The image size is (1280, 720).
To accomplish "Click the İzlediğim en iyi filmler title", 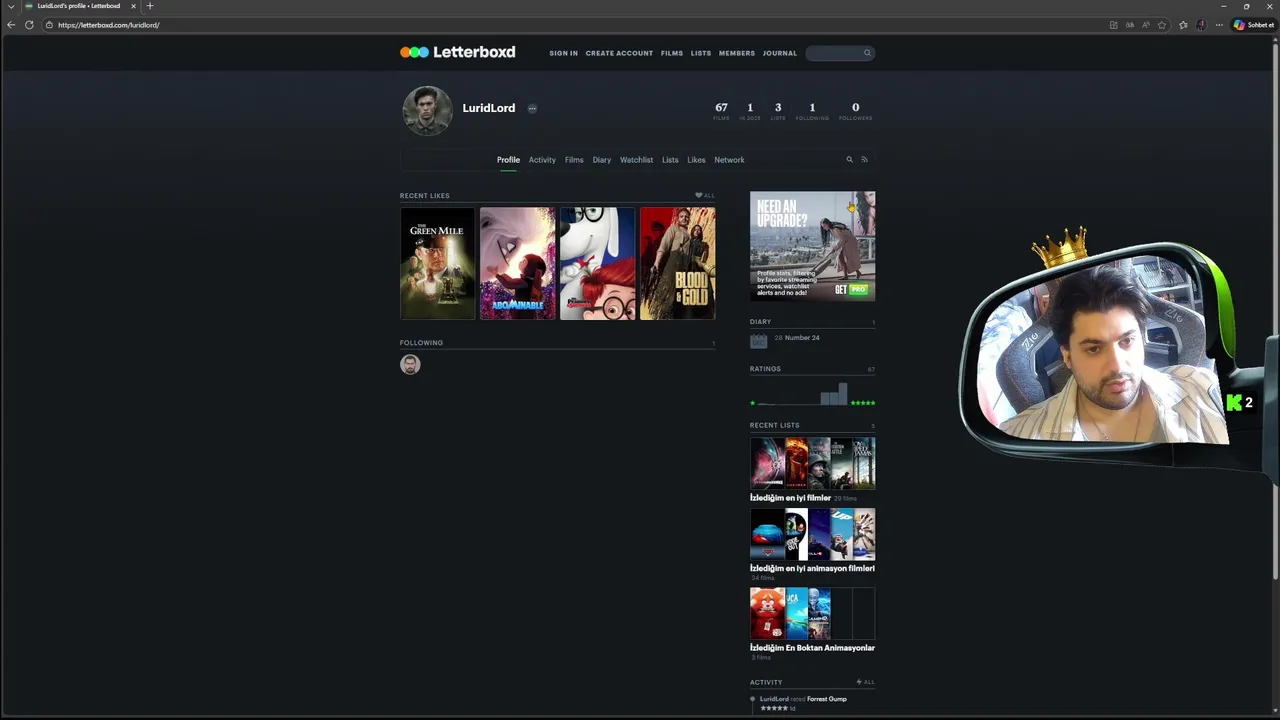I will click(x=790, y=498).
